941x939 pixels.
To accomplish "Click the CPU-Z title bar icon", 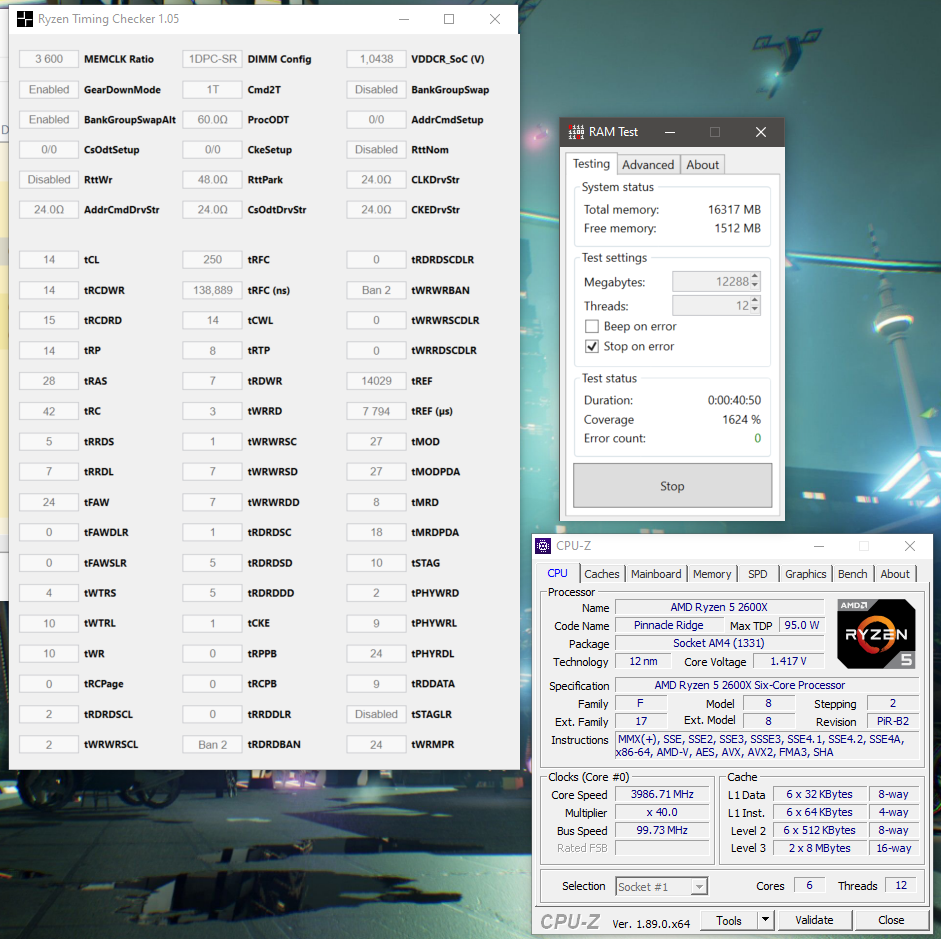I will pos(543,546).
